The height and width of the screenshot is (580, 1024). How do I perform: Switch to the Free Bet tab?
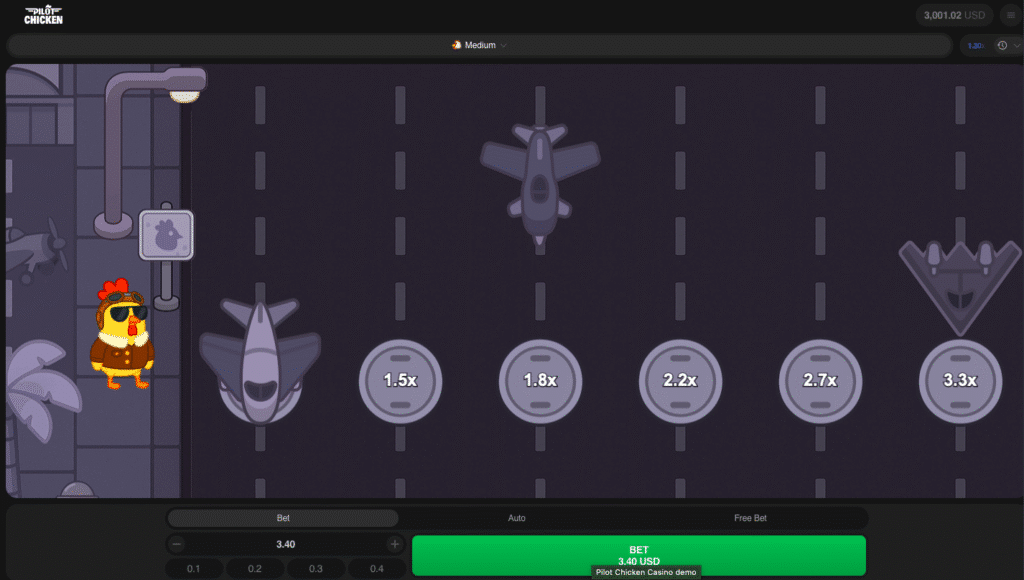[750, 518]
